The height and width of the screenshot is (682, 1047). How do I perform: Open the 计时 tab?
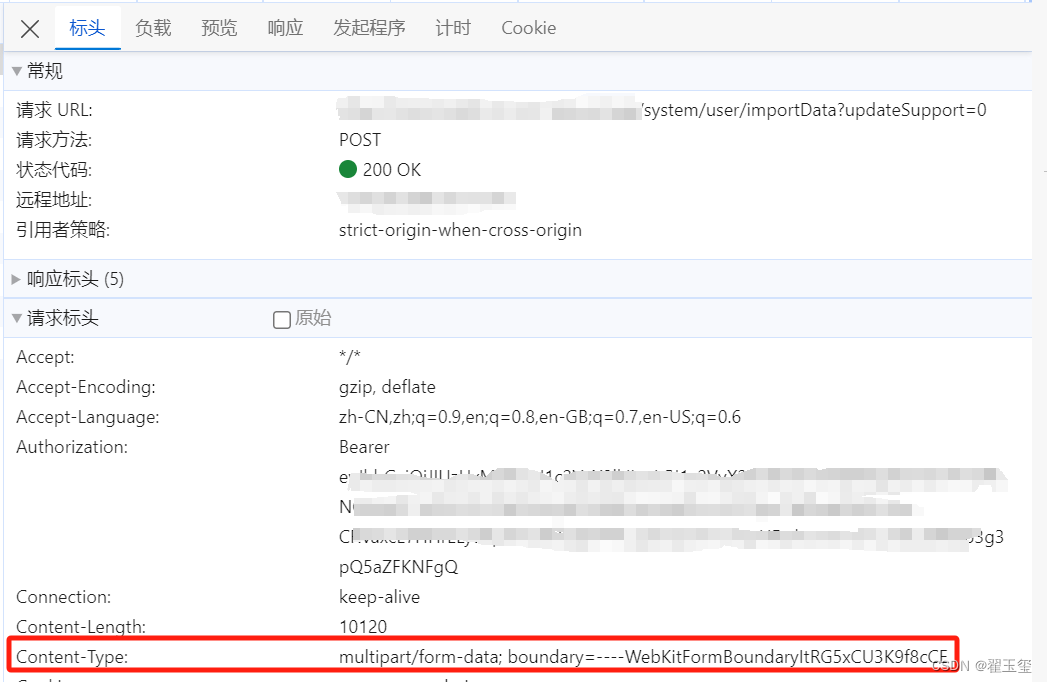[453, 28]
